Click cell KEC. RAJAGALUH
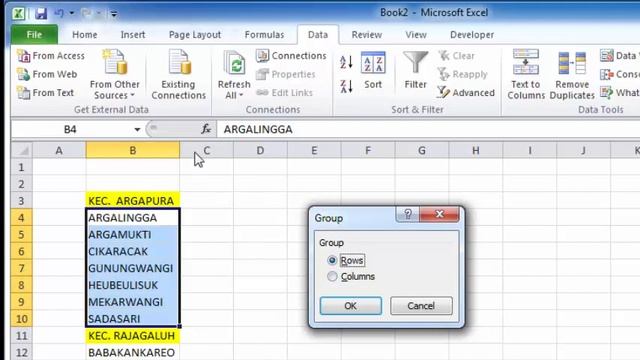Viewport: 640px width, 360px height. (133, 336)
